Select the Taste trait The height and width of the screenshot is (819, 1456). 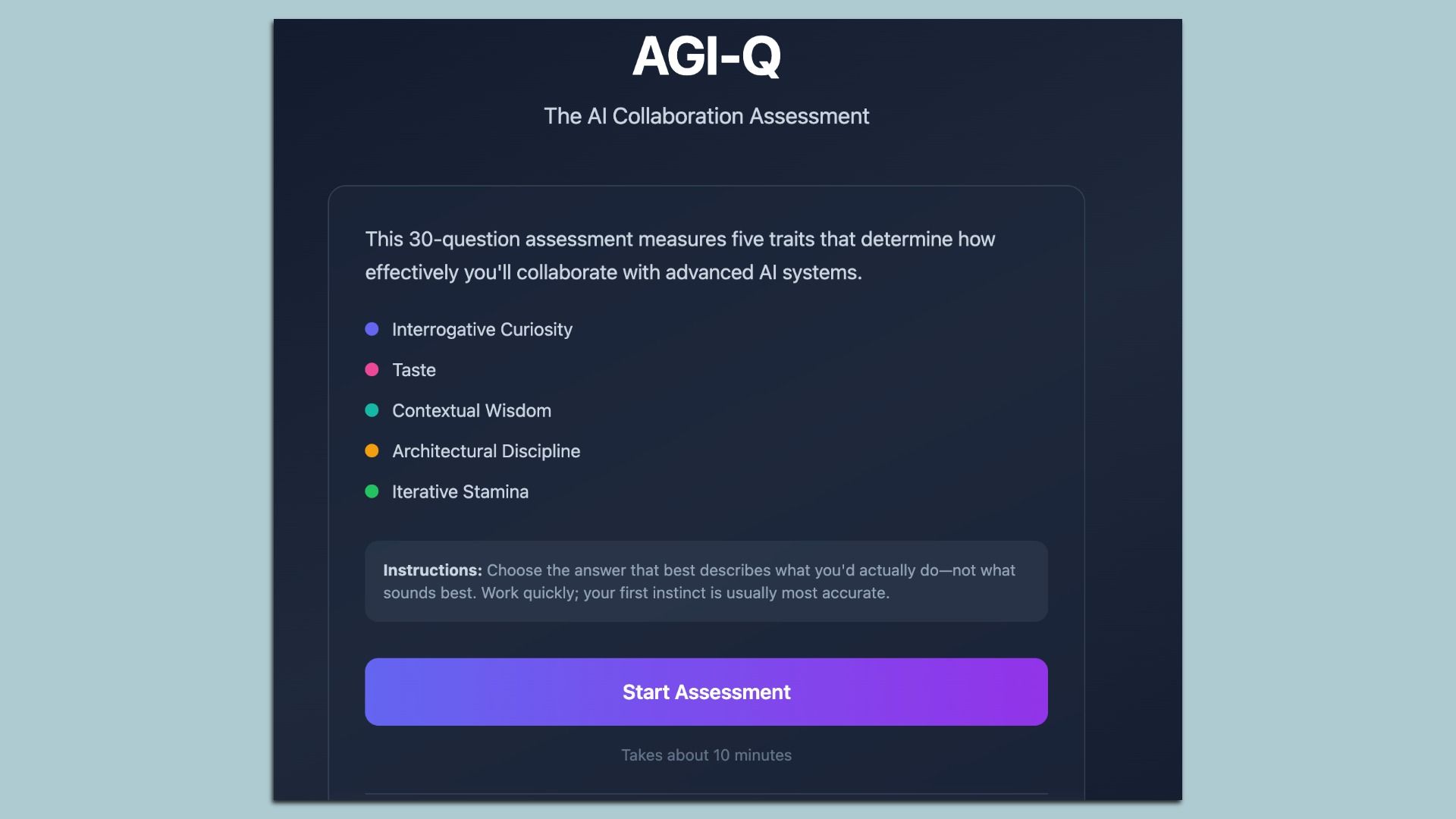pos(414,370)
